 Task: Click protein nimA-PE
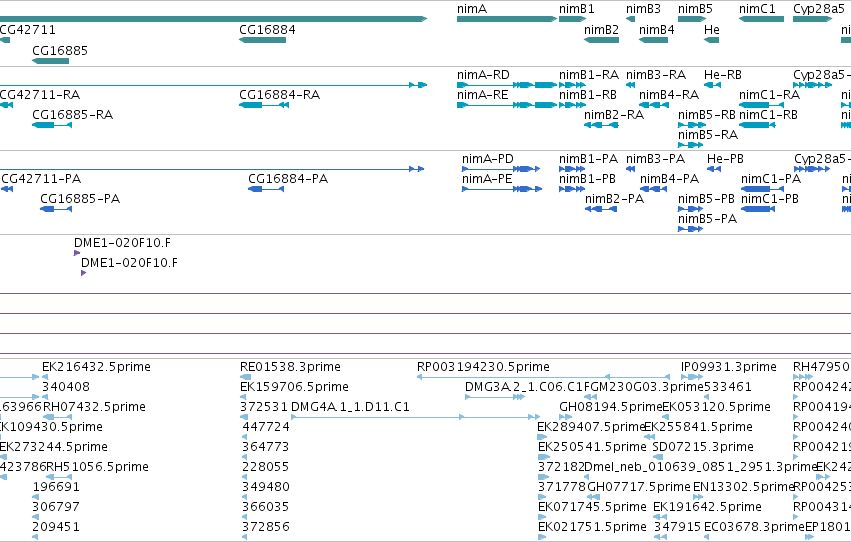tap(502, 189)
